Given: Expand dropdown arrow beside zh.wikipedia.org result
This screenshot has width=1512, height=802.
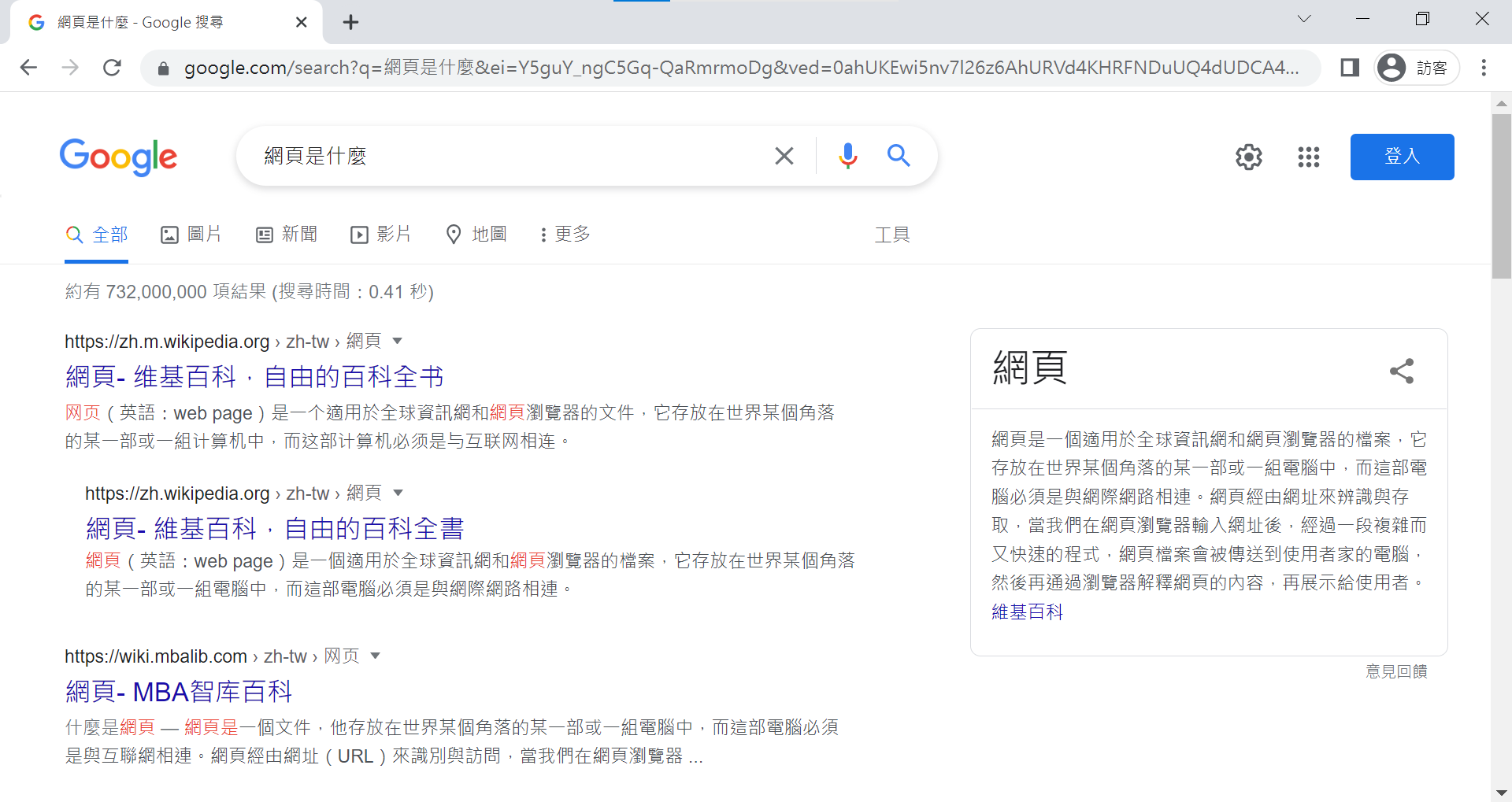Looking at the screenshot, I should pos(398,493).
